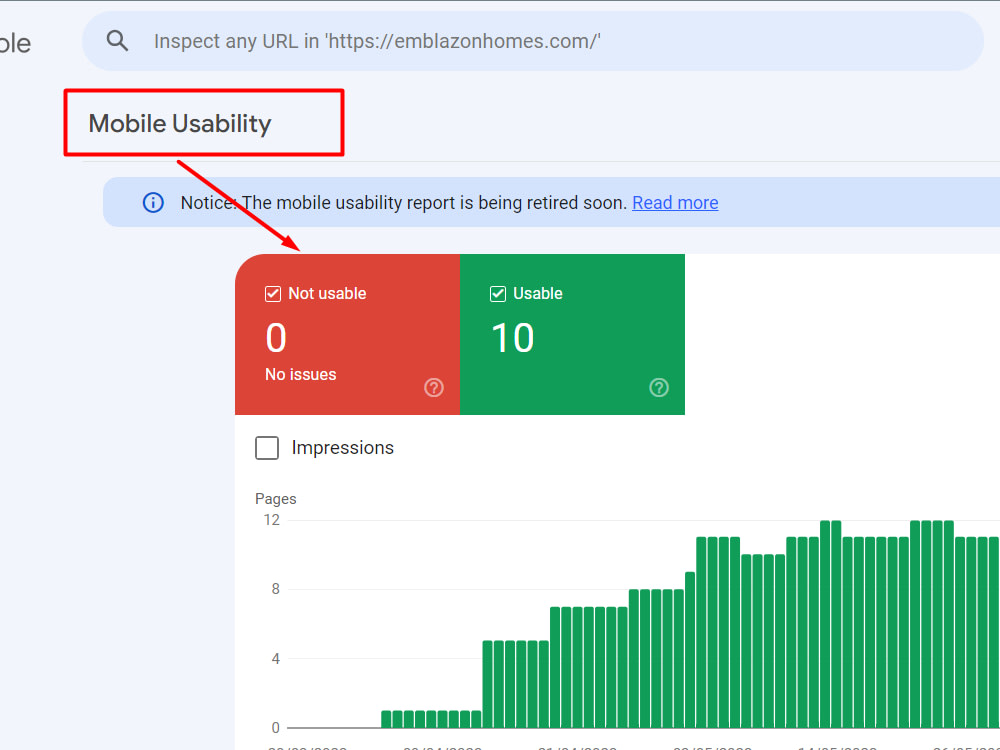
Task: Click the chart axis value '4'
Action: coord(276,658)
